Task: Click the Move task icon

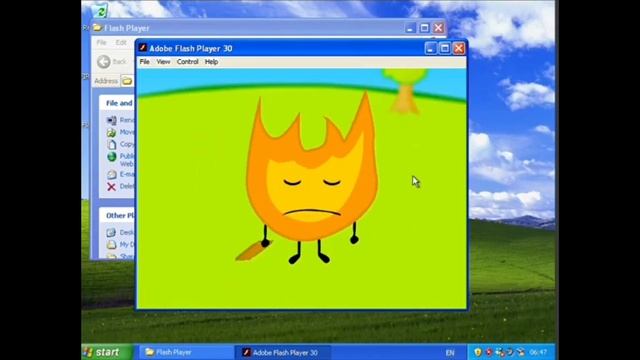Action: (111, 132)
